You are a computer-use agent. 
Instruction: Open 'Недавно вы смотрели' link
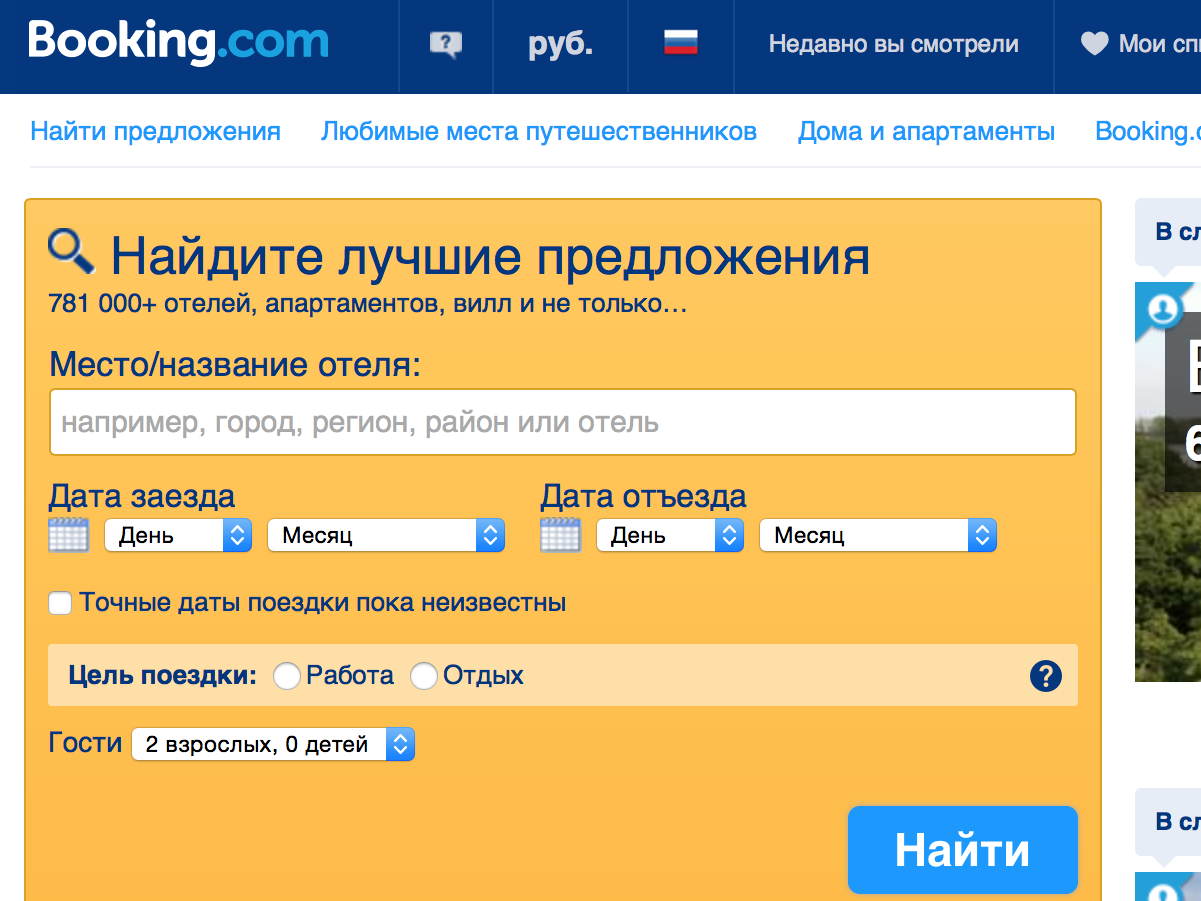point(893,44)
